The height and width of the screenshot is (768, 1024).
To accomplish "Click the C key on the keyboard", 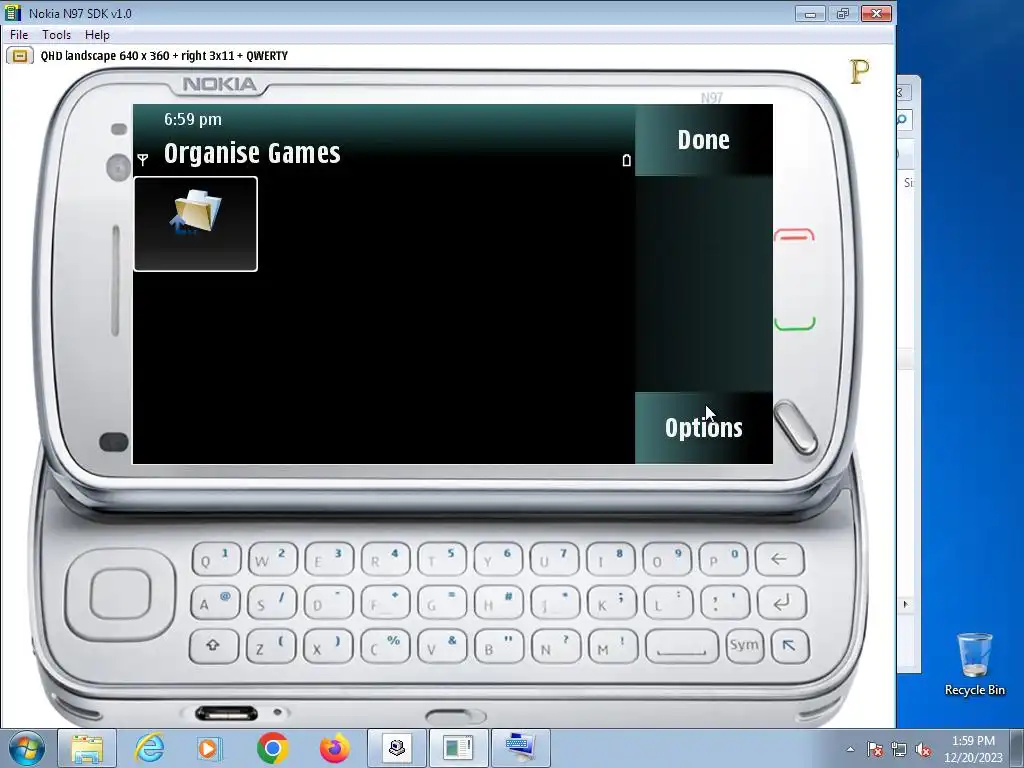I will [x=385, y=646].
